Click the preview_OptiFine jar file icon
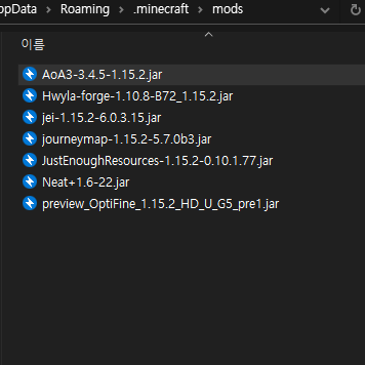 tap(30, 203)
